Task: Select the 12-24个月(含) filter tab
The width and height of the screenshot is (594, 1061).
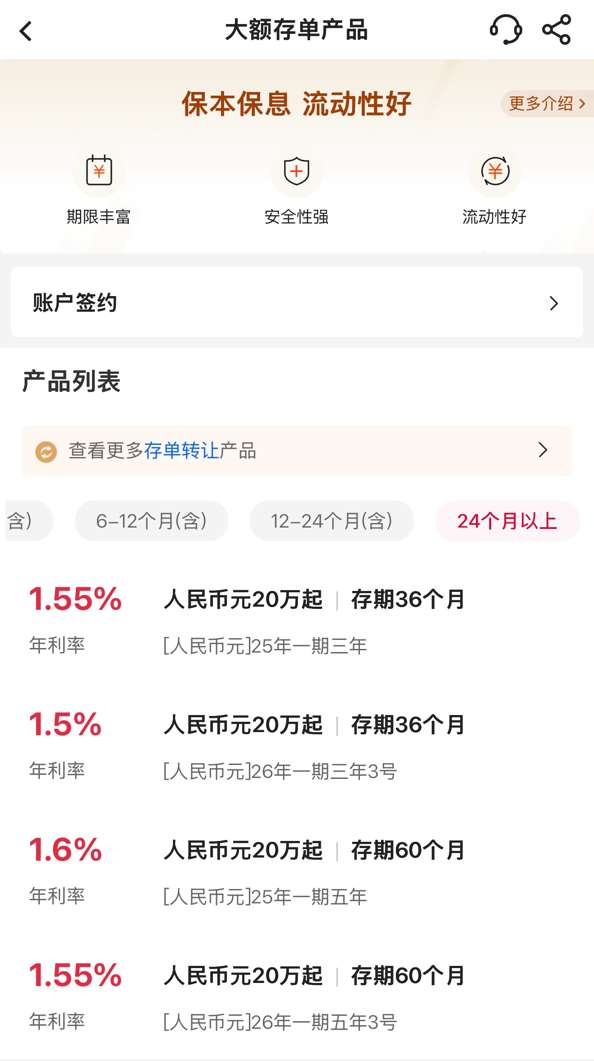Action: click(x=332, y=521)
